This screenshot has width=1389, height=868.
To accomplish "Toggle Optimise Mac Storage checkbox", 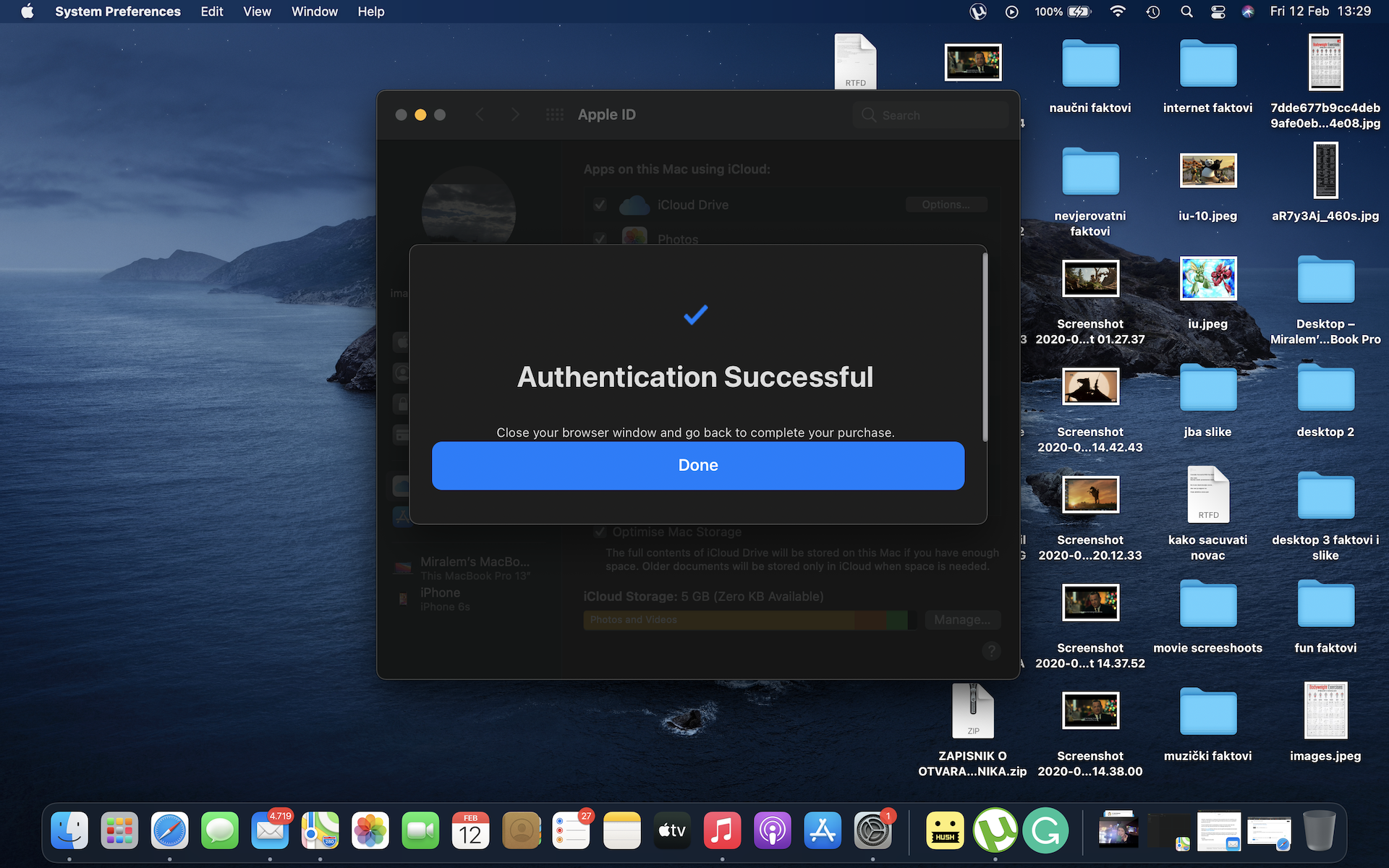I will pos(600,532).
